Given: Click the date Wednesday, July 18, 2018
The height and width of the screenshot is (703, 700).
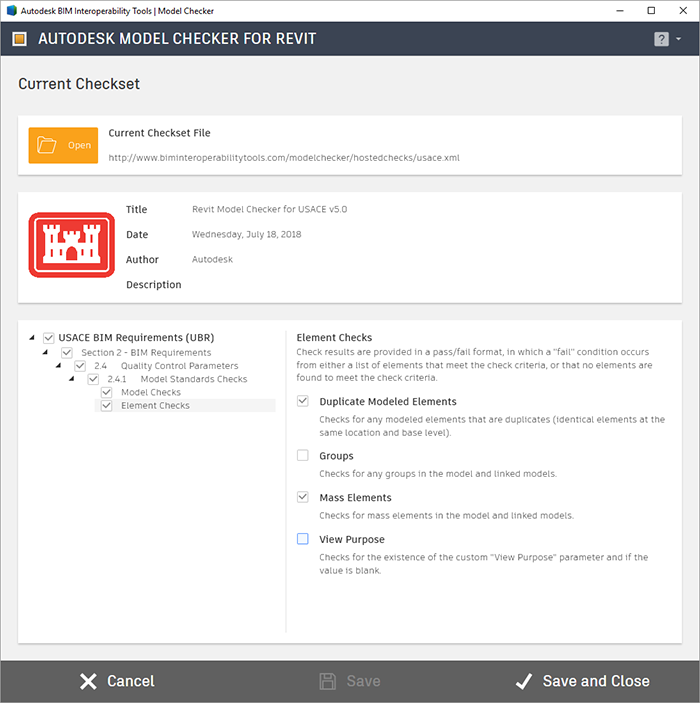Looking at the screenshot, I should [x=247, y=234].
